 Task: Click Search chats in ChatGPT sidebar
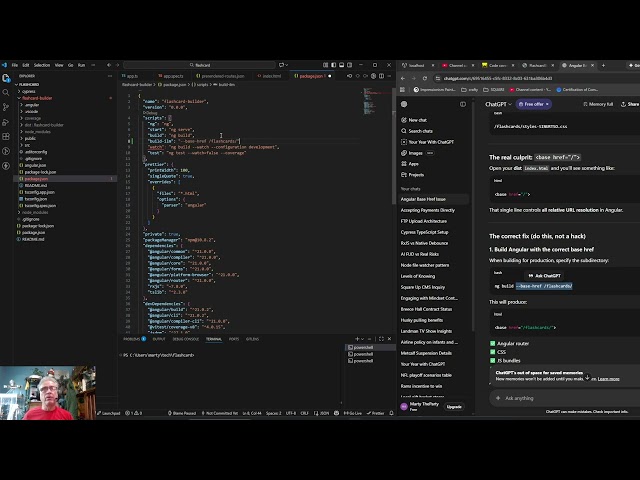(420, 131)
